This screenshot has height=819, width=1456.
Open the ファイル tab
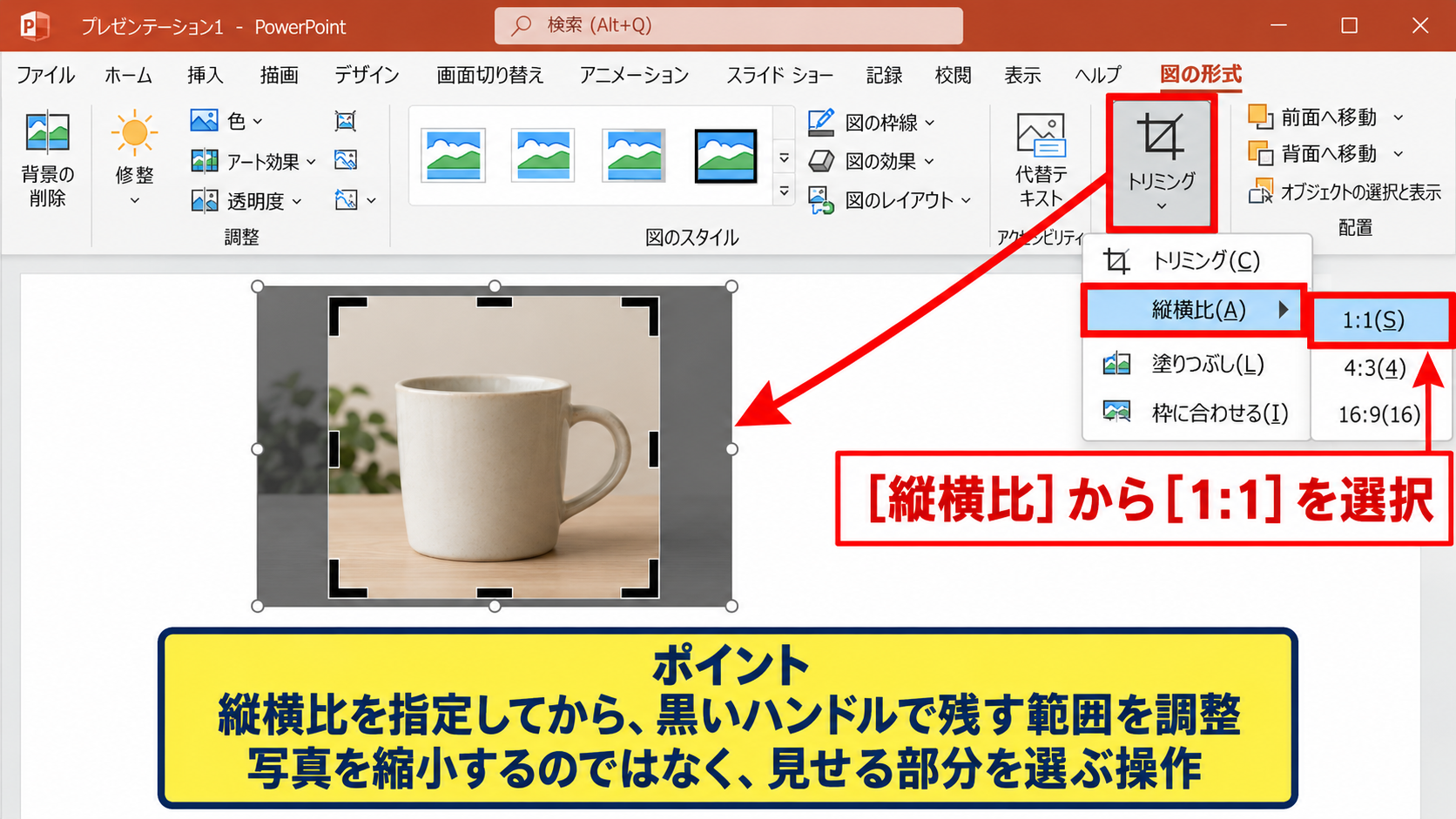(45, 76)
